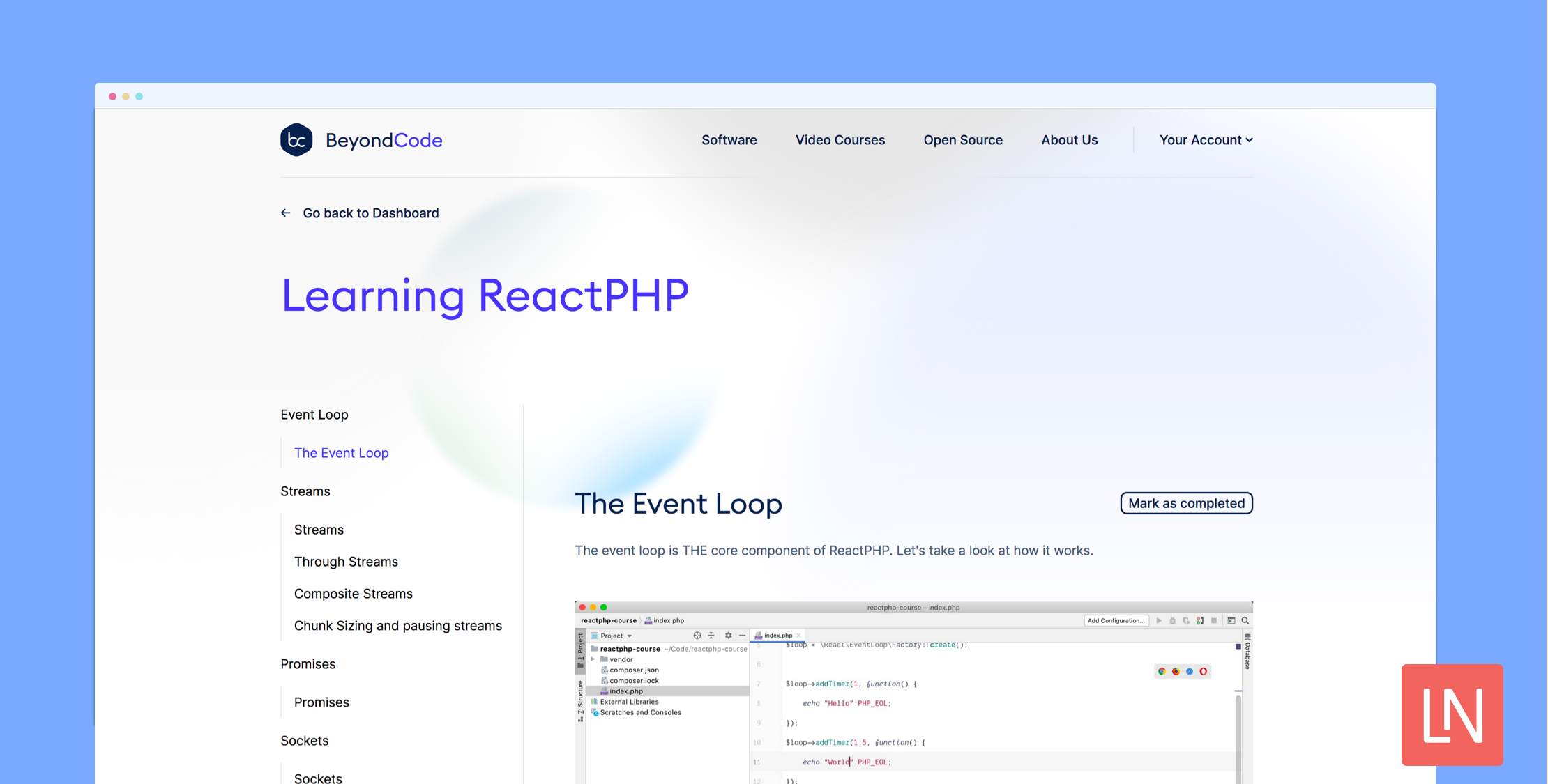Select The Event Loop lesson
Screen dimensions: 1548x784
coord(340,452)
